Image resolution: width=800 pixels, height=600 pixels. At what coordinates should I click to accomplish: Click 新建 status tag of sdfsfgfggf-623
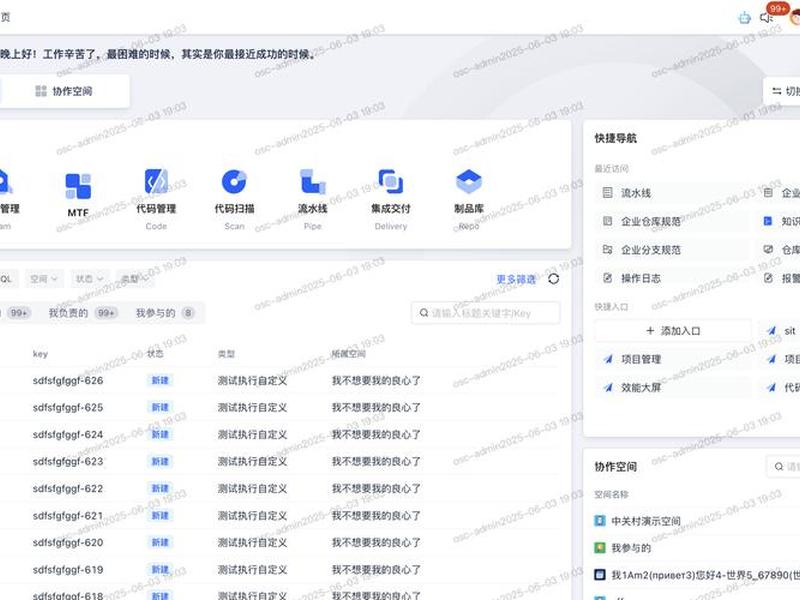(160, 461)
